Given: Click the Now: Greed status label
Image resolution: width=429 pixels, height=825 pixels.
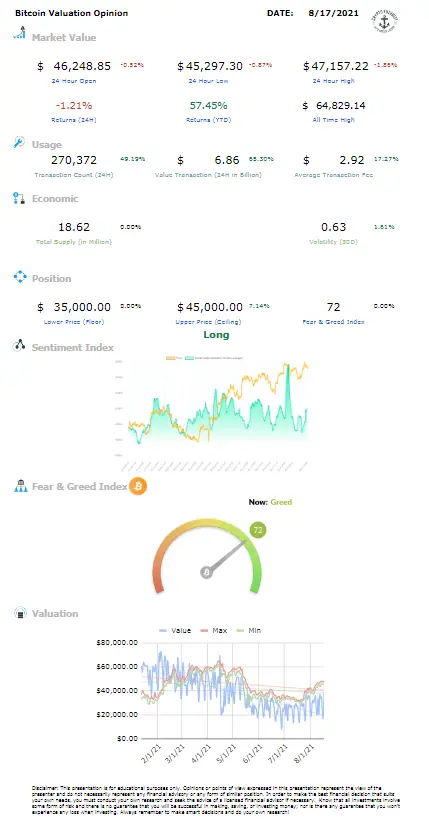Looking at the screenshot, I should [x=270, y=502].
